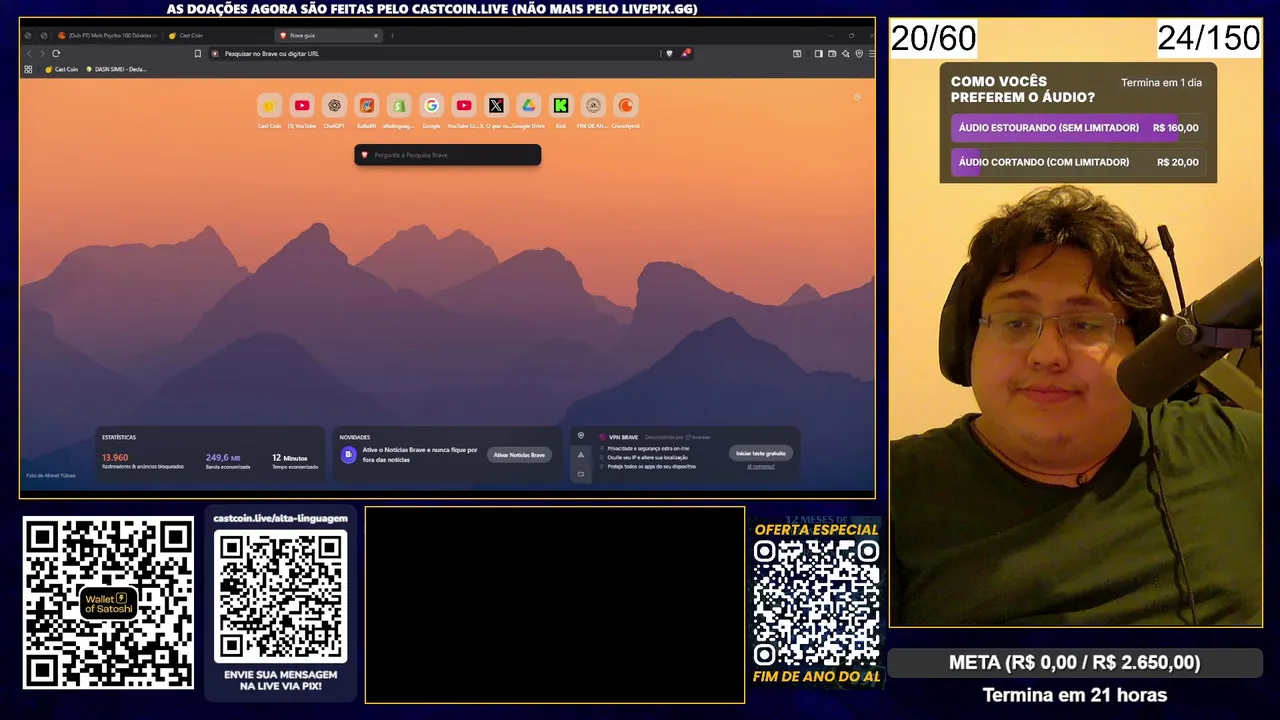Close the Nova guia tab

[376, 35]
